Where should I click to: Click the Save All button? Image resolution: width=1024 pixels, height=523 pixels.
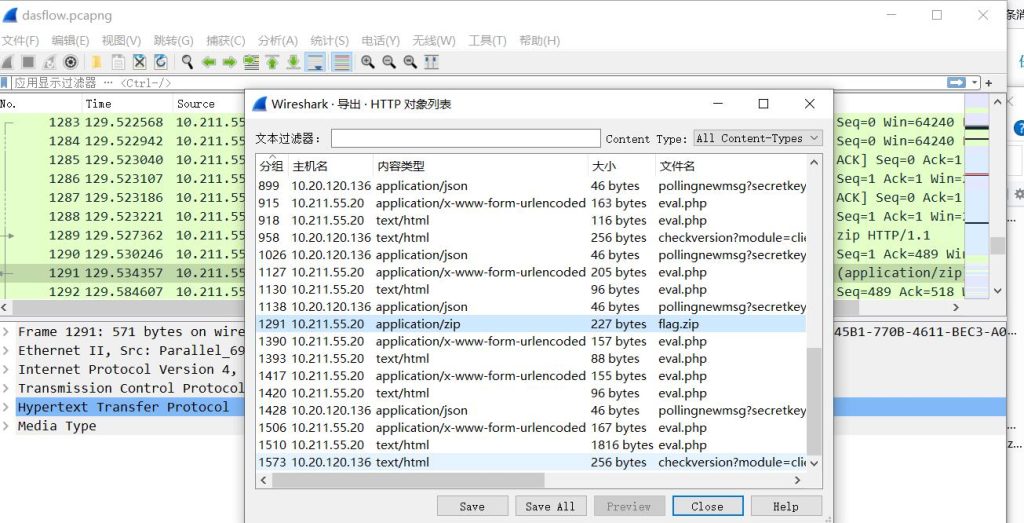[551, 506]
